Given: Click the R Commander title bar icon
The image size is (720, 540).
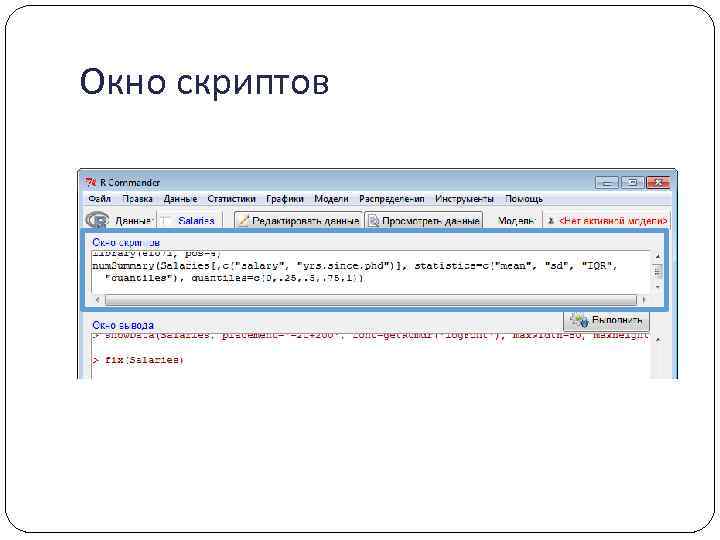Looking at the screenshot, I should tap(91, 182).
